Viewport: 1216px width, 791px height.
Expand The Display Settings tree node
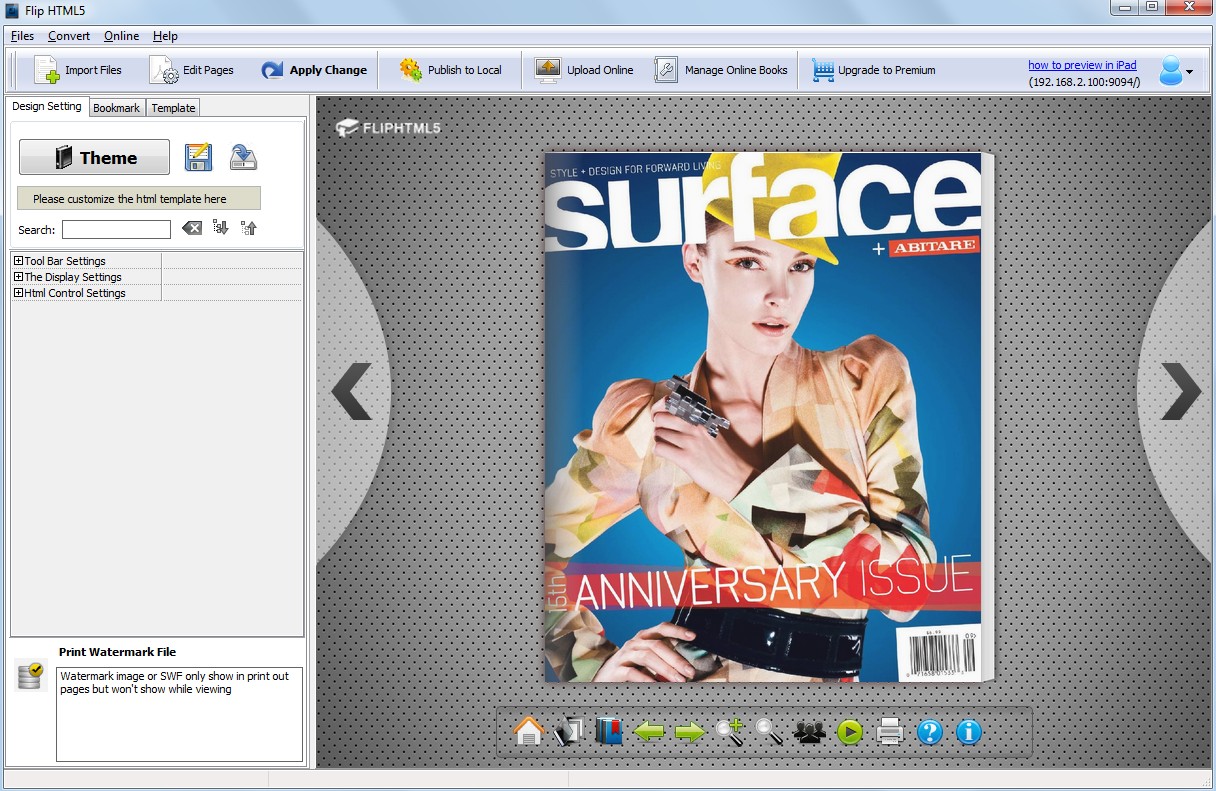tap(18, 277)
